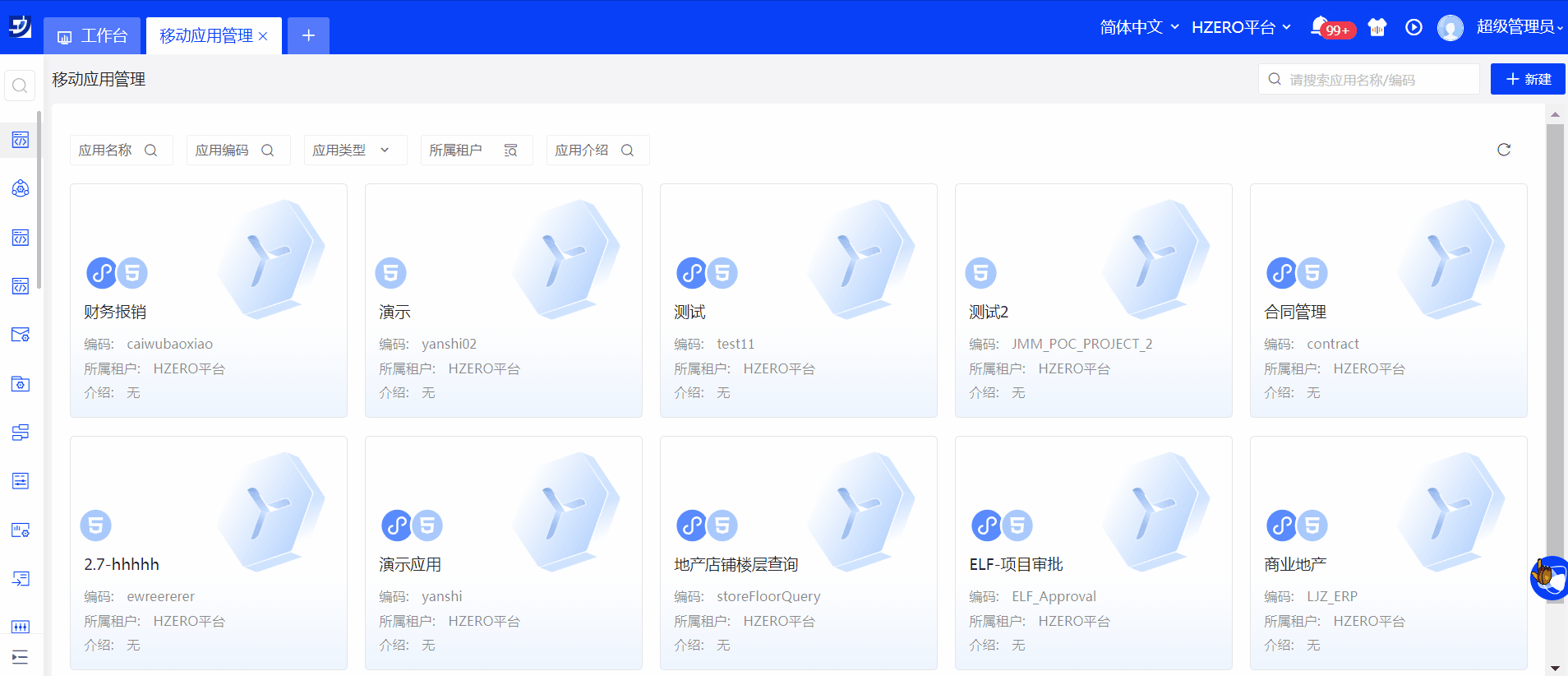The width and height of the screenshot is (1568, 676).
Task: Open the 演示 application card title
Action: coord(394,313)
